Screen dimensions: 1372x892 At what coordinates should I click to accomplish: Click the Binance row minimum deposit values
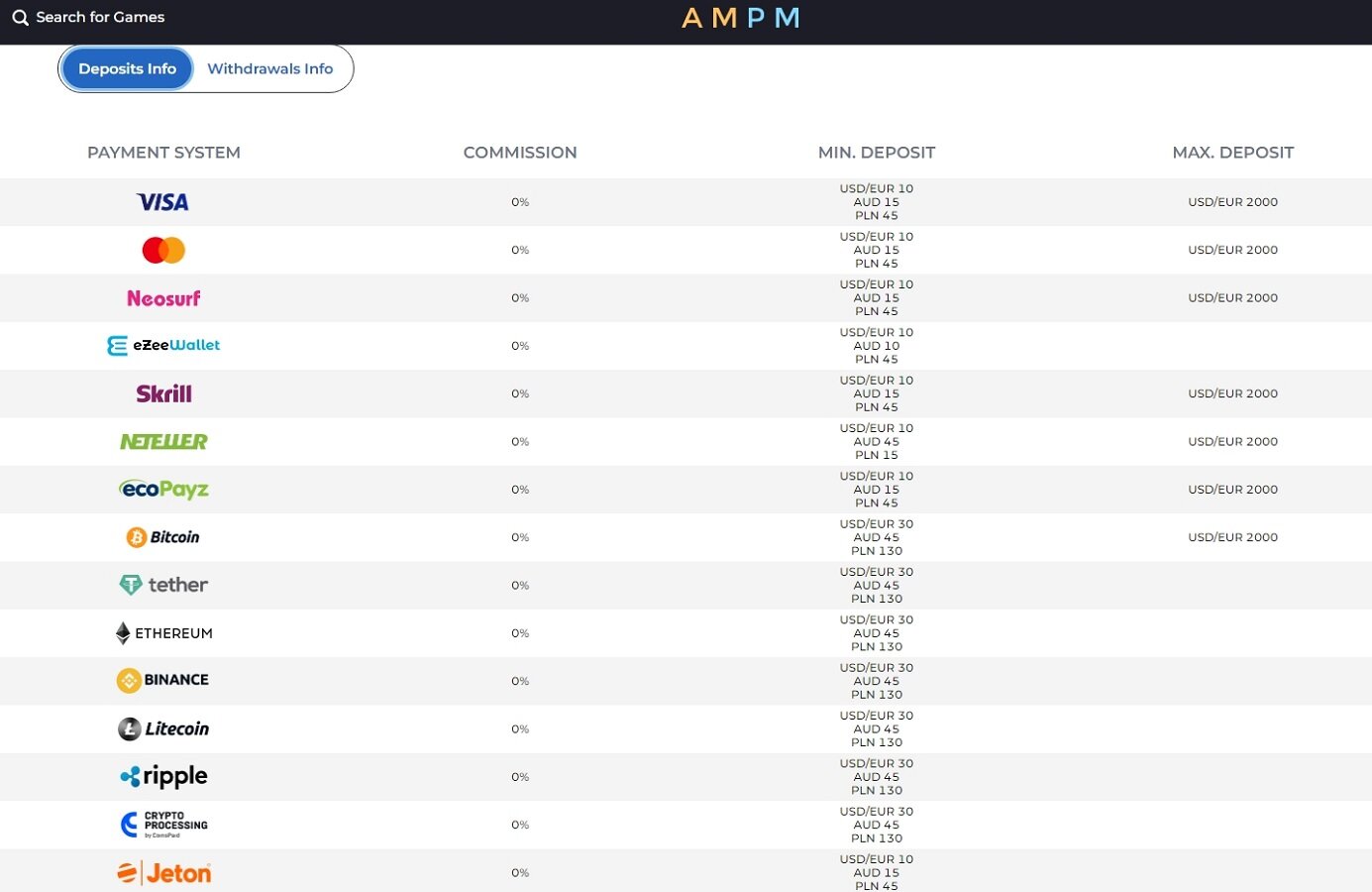click(877, 681)
